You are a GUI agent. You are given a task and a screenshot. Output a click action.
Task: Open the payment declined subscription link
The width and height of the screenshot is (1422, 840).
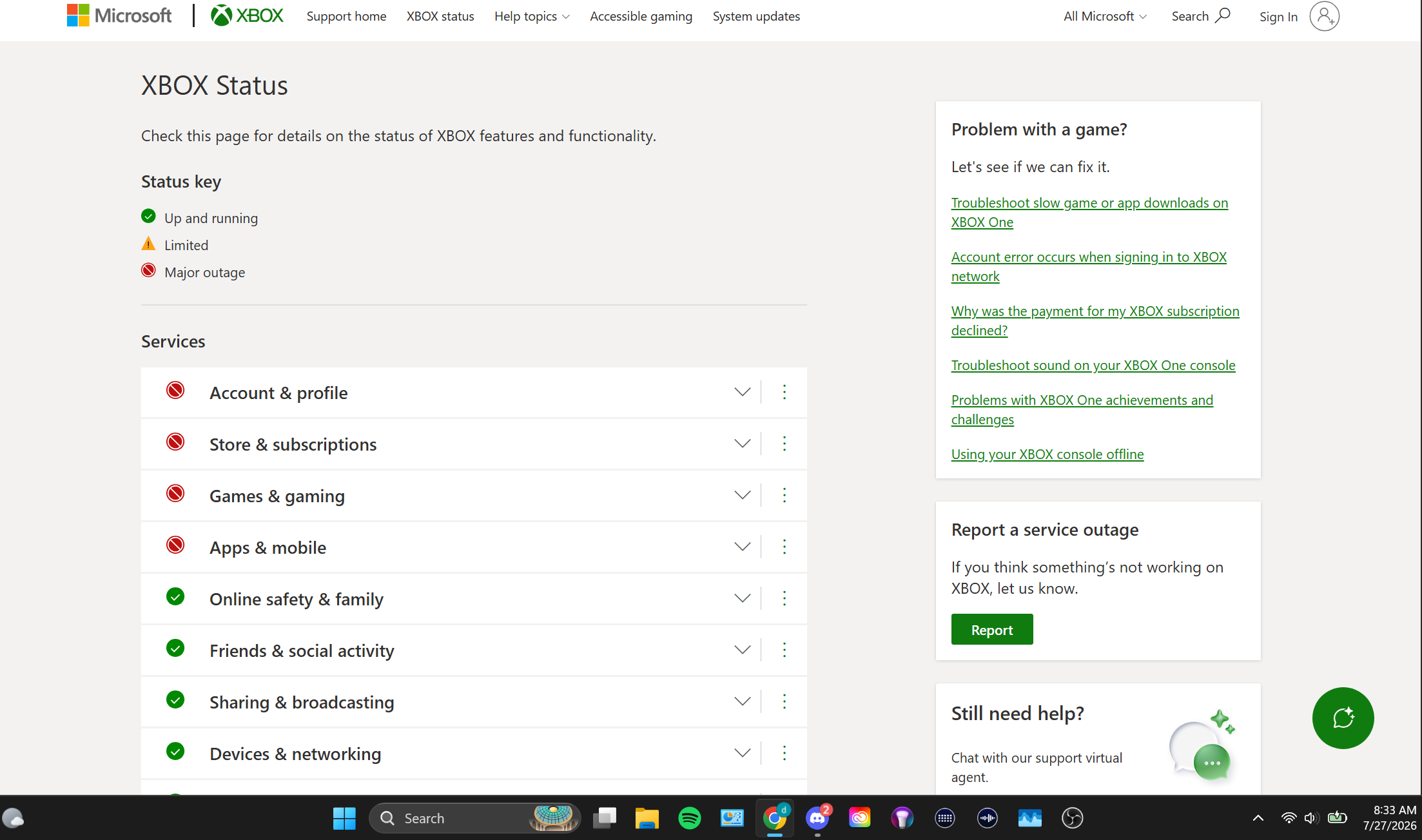point(1095,320)
